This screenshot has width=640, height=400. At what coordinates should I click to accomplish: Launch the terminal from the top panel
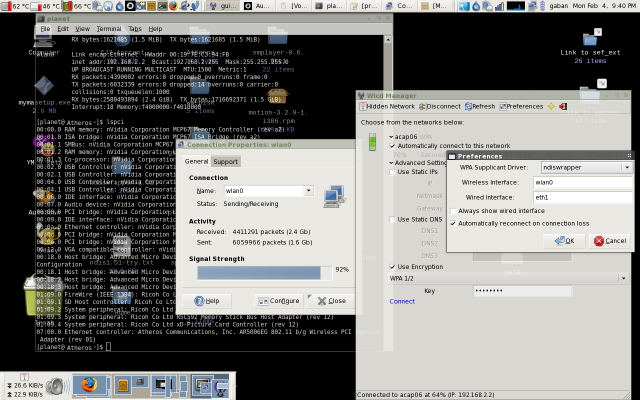coord(162,6)
